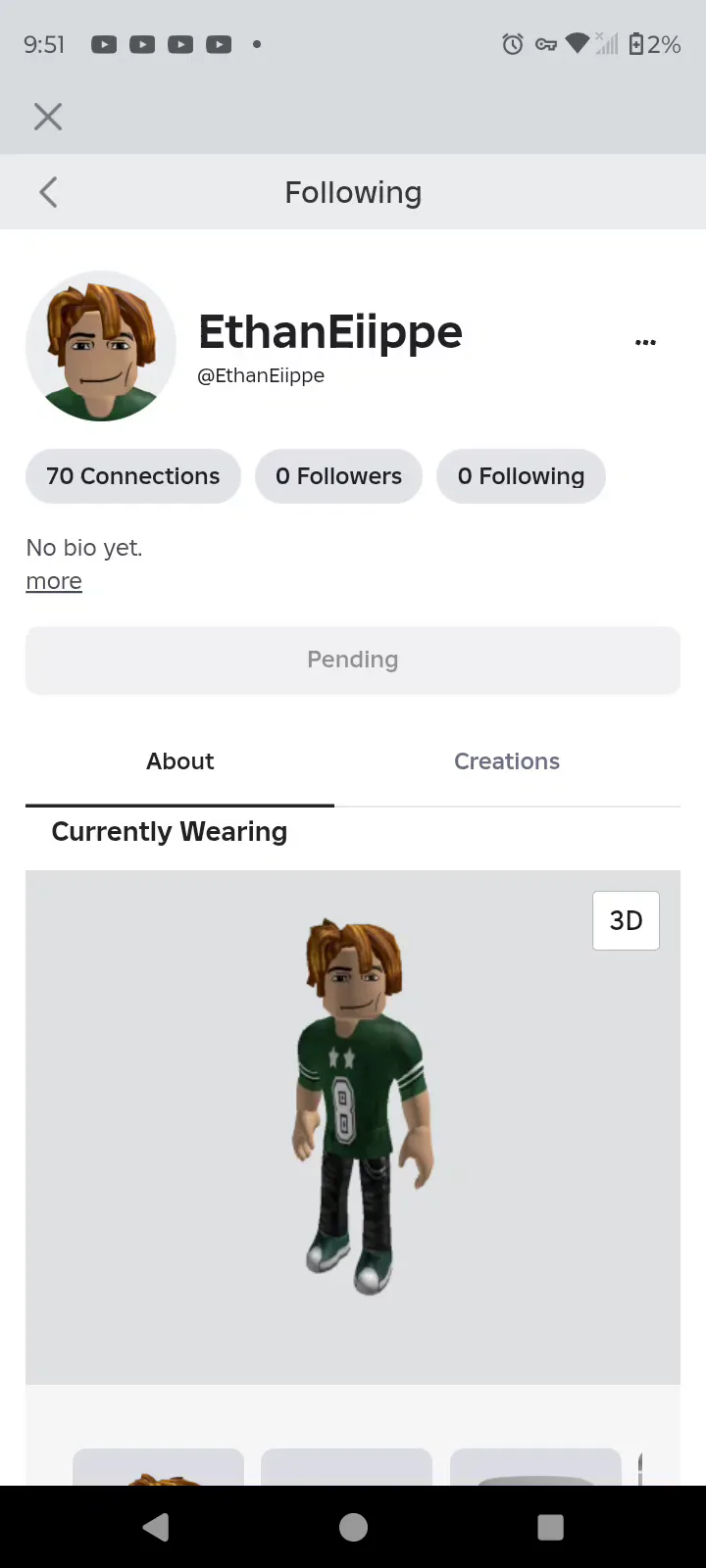Image resolution: width=706 pixels, height=1568 pixels.
Task: Switch to the About tab
Action: [x=180, y=761]
